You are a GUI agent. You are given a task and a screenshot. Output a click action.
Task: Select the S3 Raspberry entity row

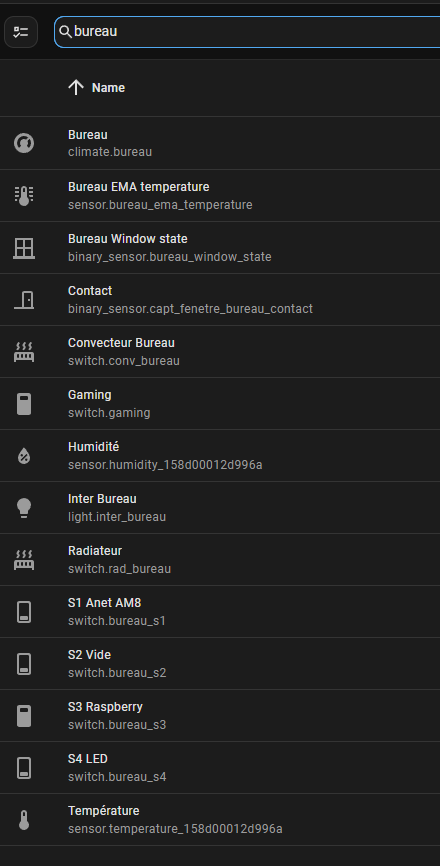click(220, 715)
